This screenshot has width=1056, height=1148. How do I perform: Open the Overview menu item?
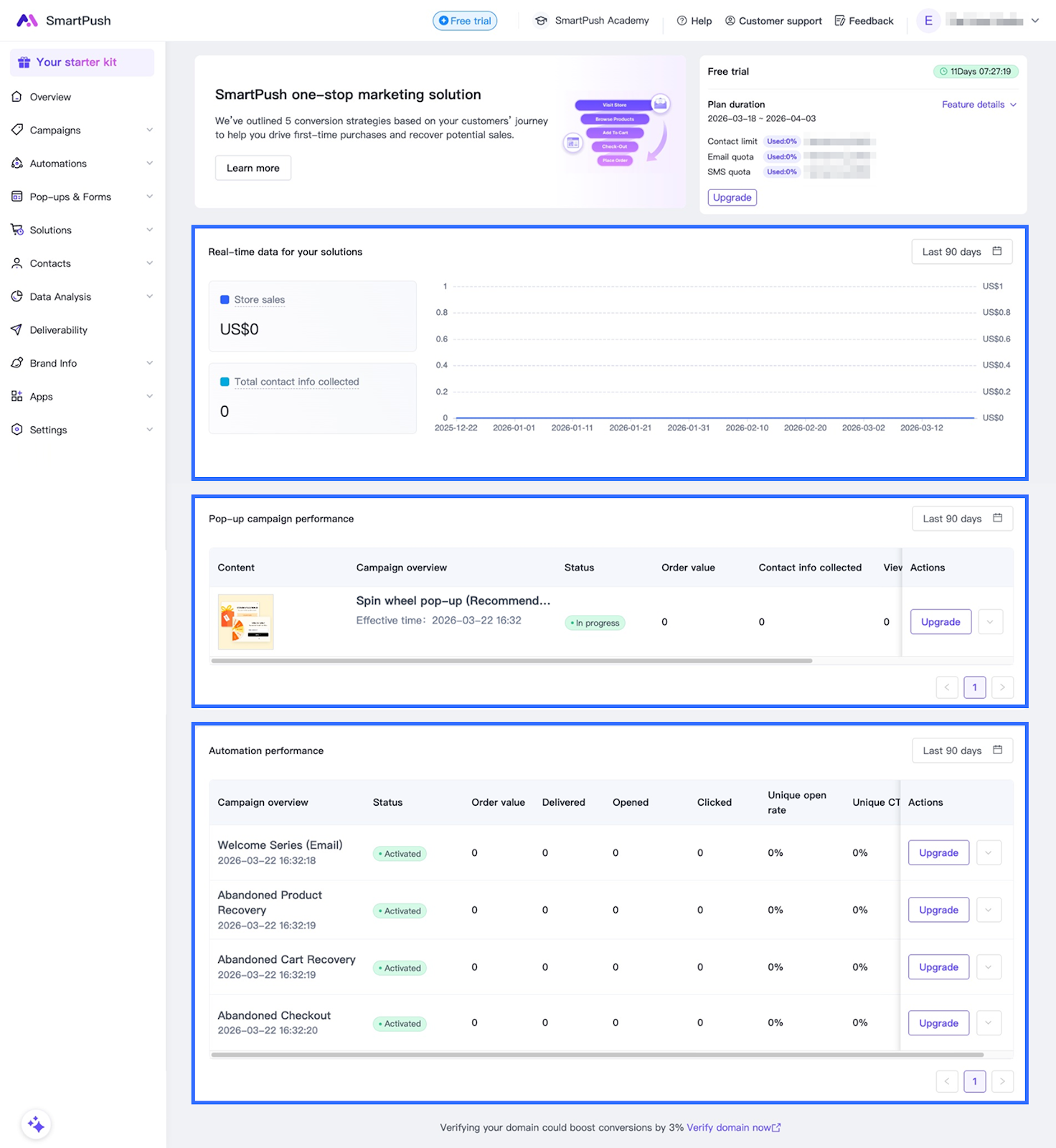pyautogui.click(x=50, y=97)
